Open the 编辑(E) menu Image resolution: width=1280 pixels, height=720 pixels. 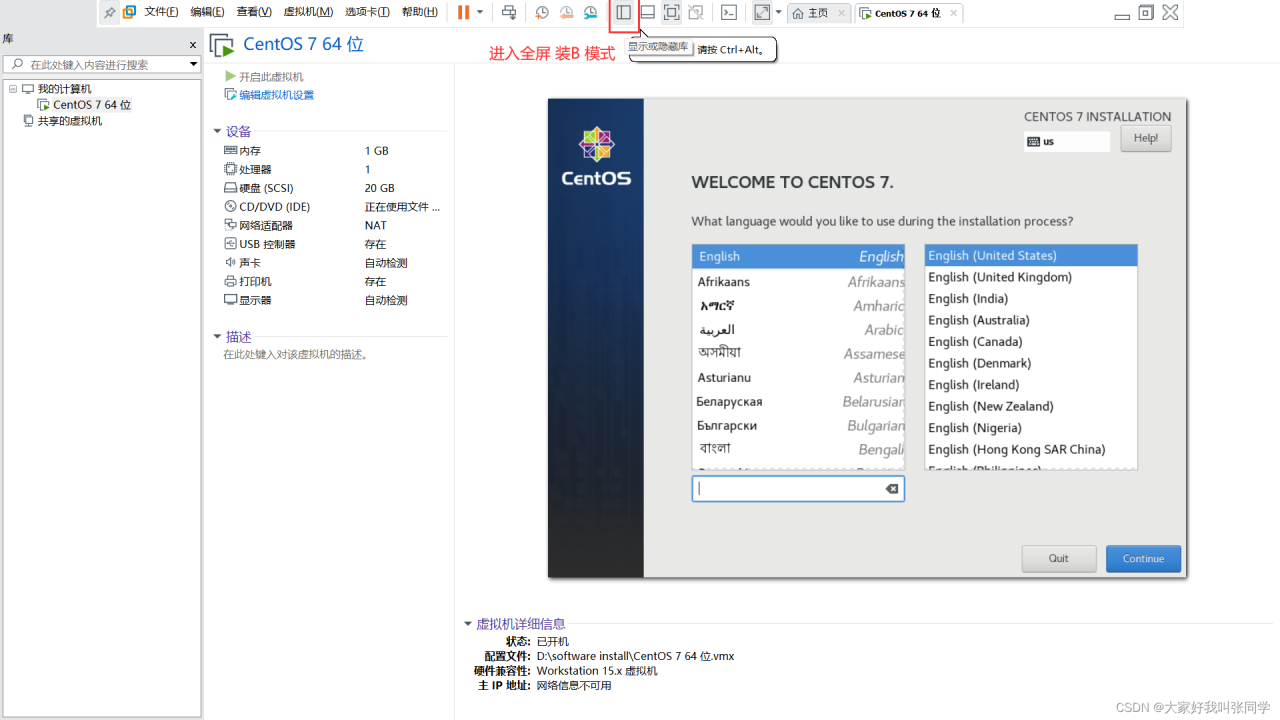pyautogui.click(x=207, y=12)
